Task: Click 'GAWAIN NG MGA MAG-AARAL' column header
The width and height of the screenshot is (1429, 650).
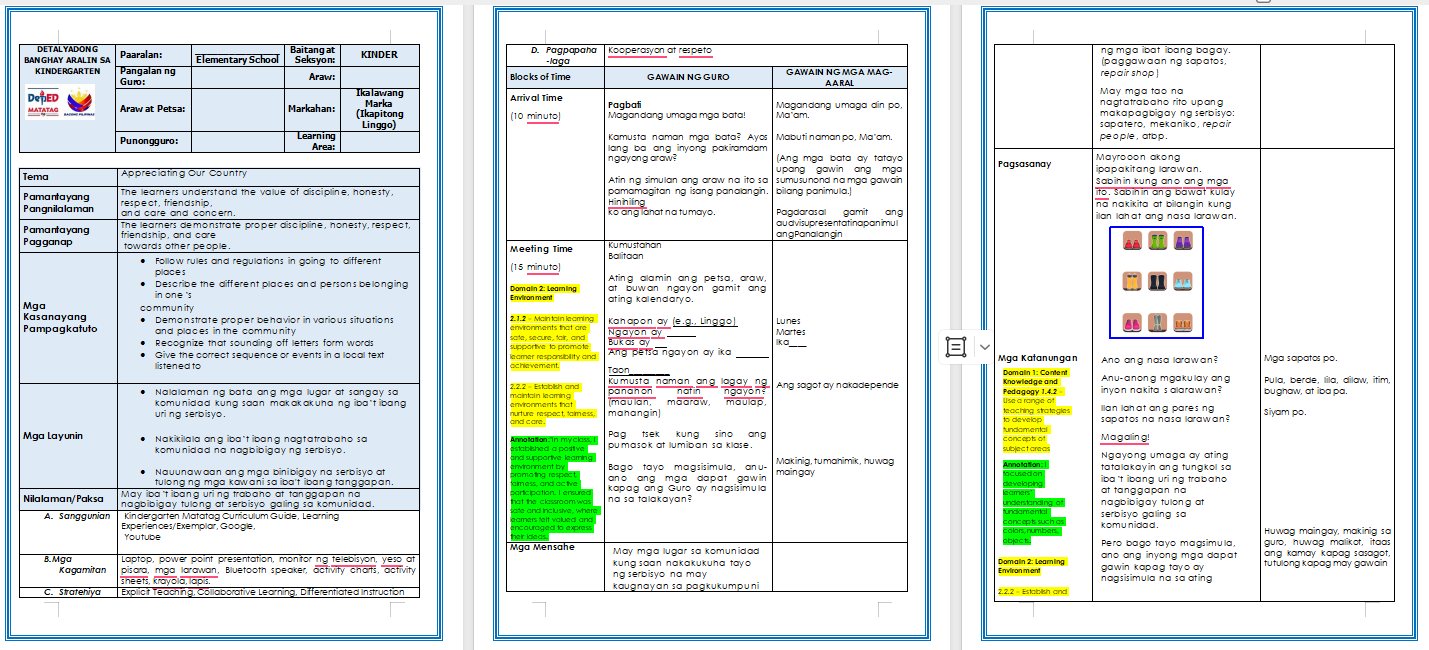Action: tap(840, 77)
